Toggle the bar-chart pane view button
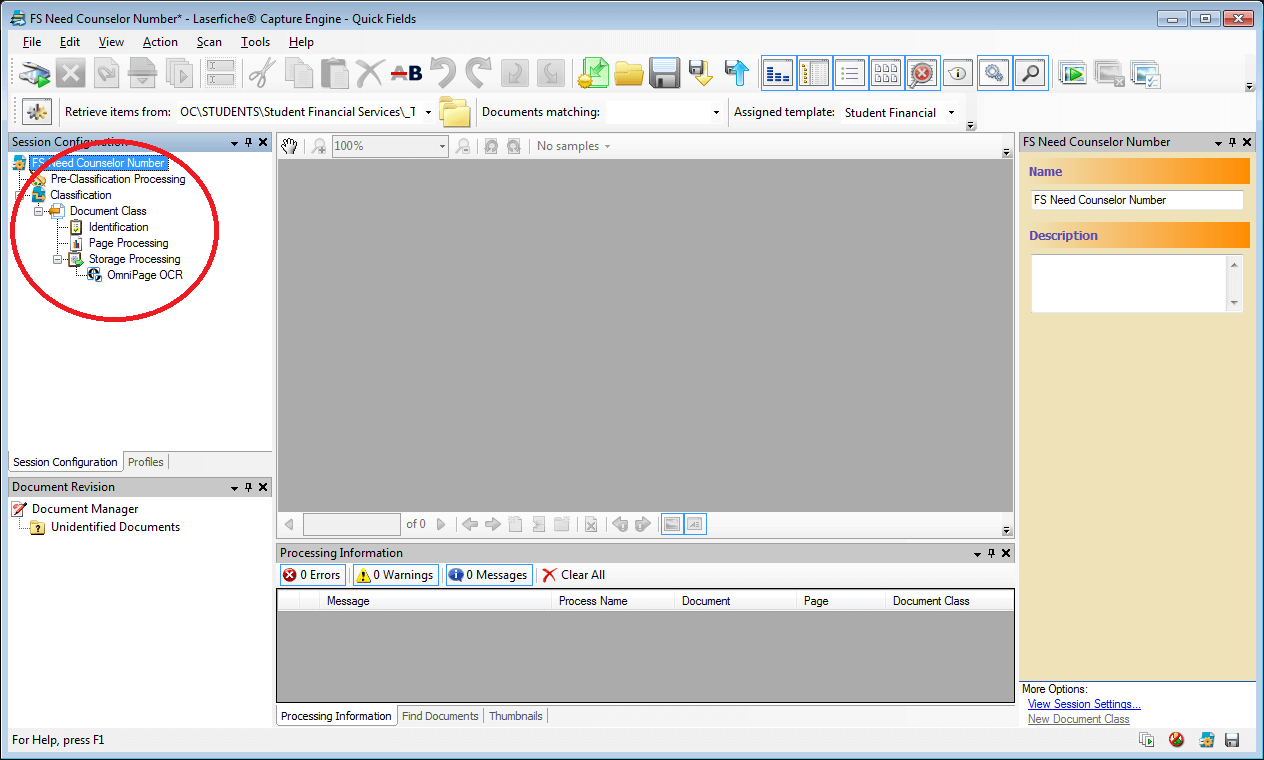This screenshot has width=1264, height=760. [x=778, y=73]
